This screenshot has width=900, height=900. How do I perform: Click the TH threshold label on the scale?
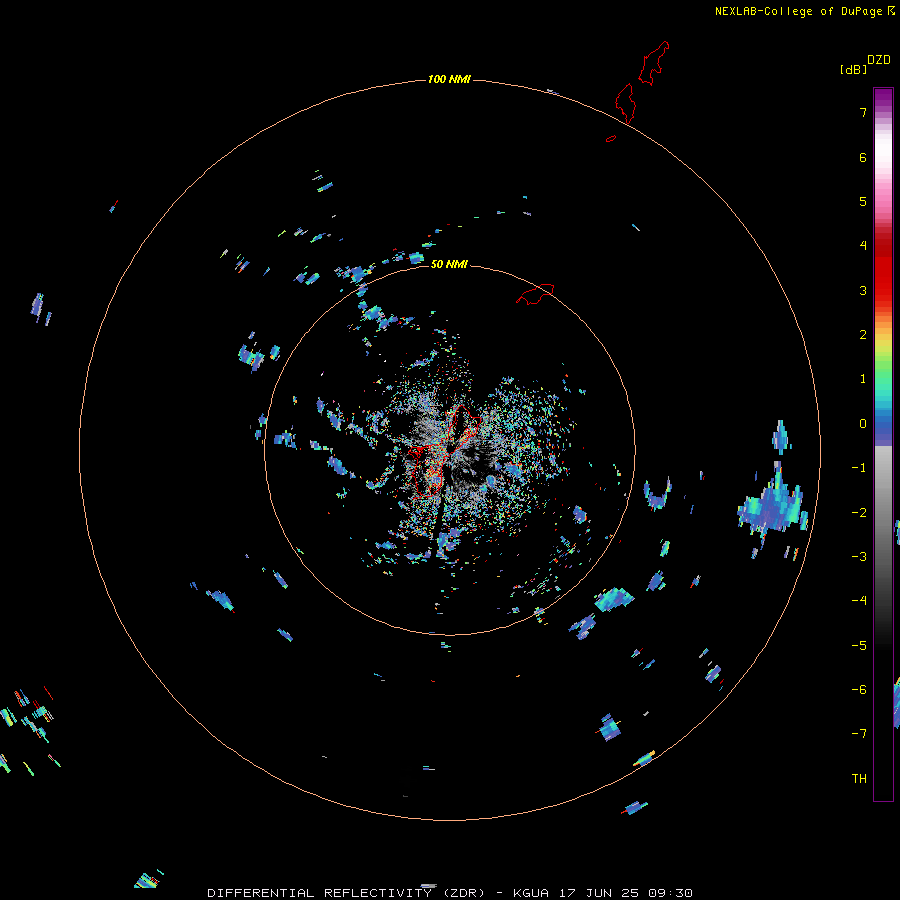[x=859, y=779]
